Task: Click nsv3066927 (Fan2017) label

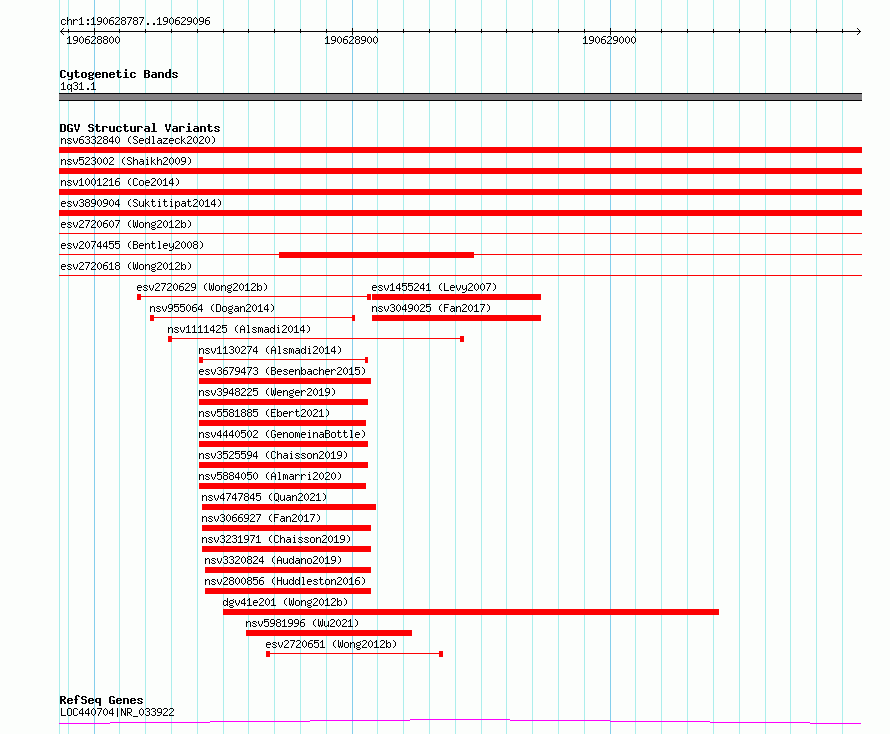Action: [x=261, y=518]
